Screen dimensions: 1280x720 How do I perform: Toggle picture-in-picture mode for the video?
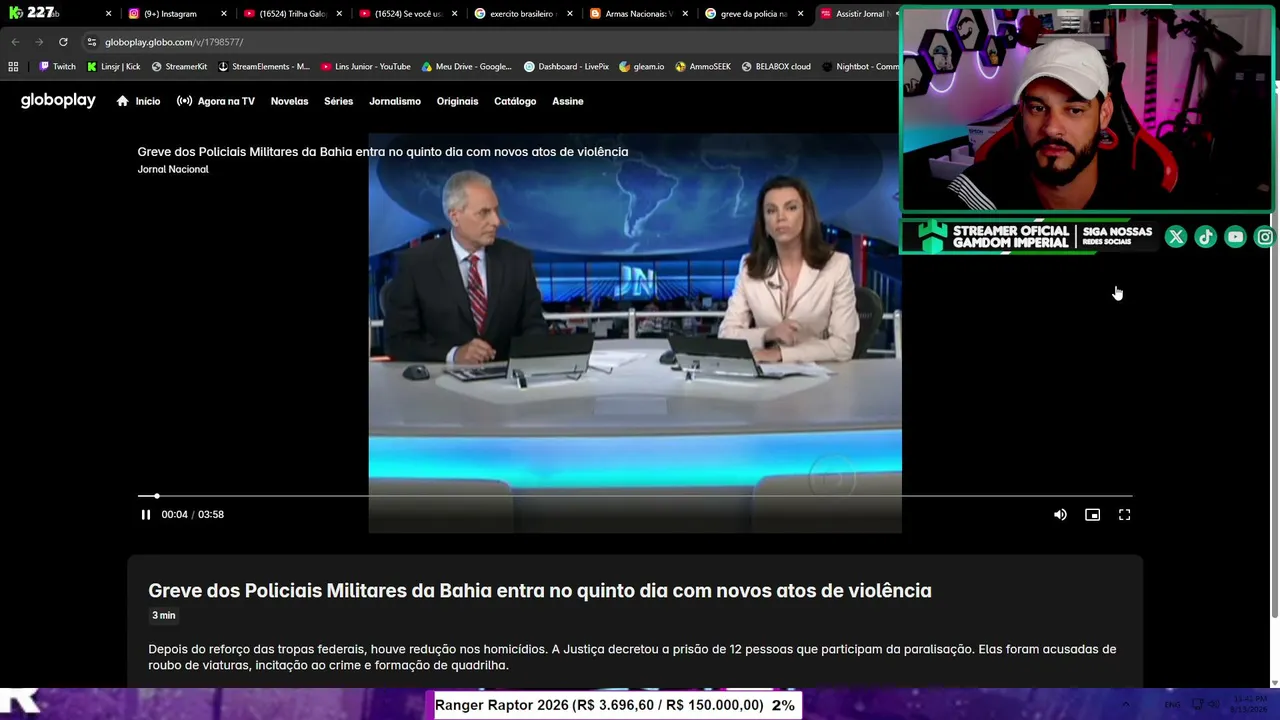(1092, 515)
